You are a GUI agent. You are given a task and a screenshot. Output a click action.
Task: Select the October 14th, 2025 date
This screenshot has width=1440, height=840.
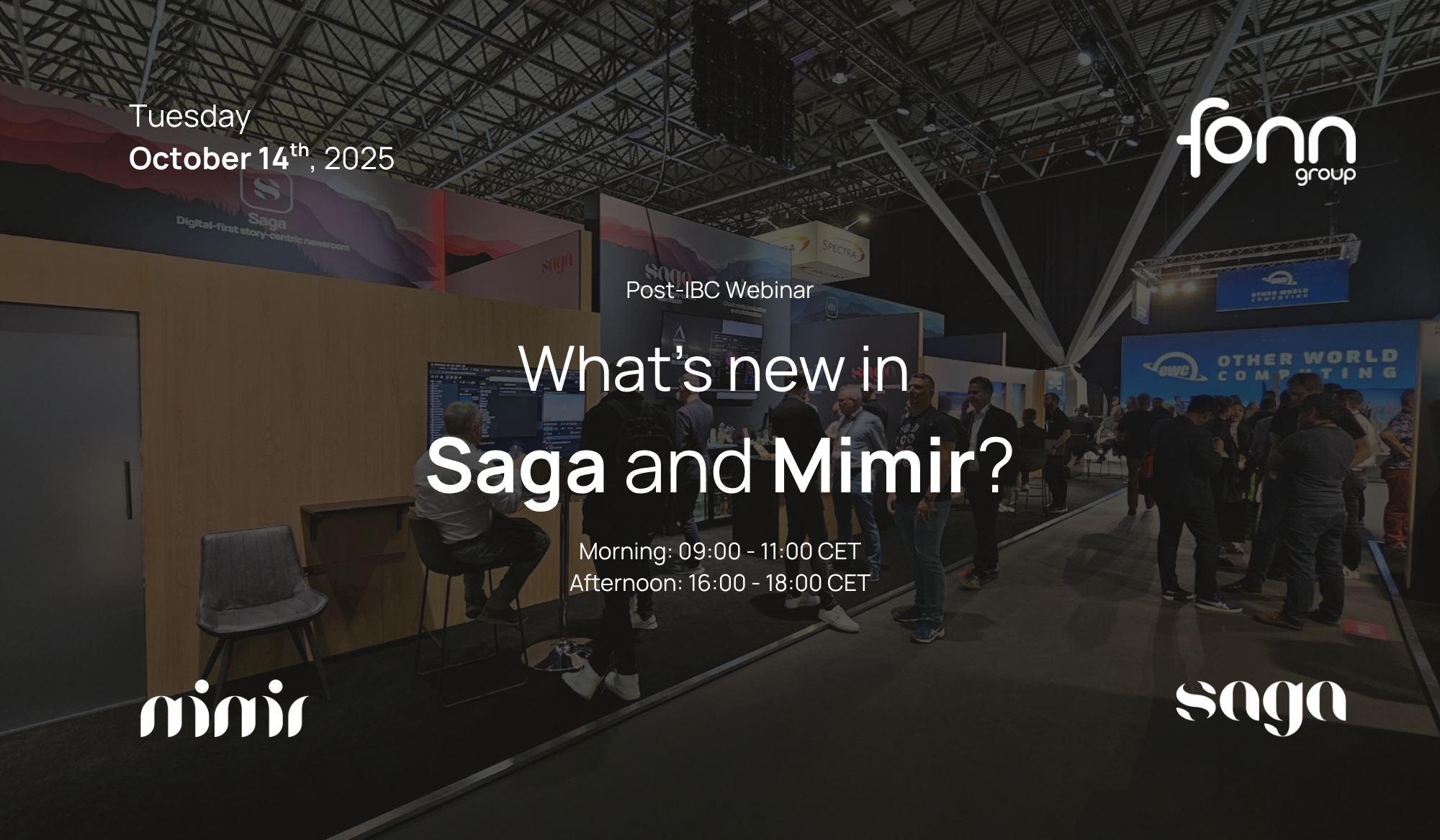[x=261, y=158]
